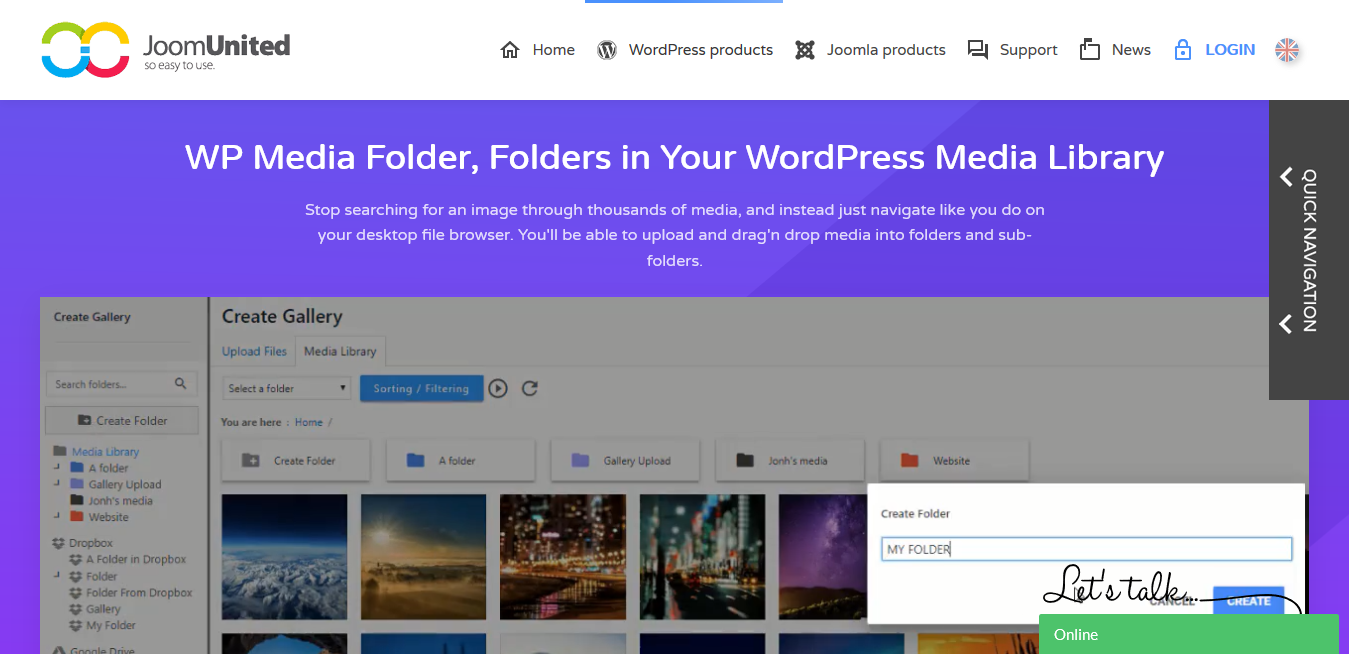The width and height of the screenshot is (1349, 654).
Task: Open the mountain aerial photo thumbnail
Action: coord(284,557)
